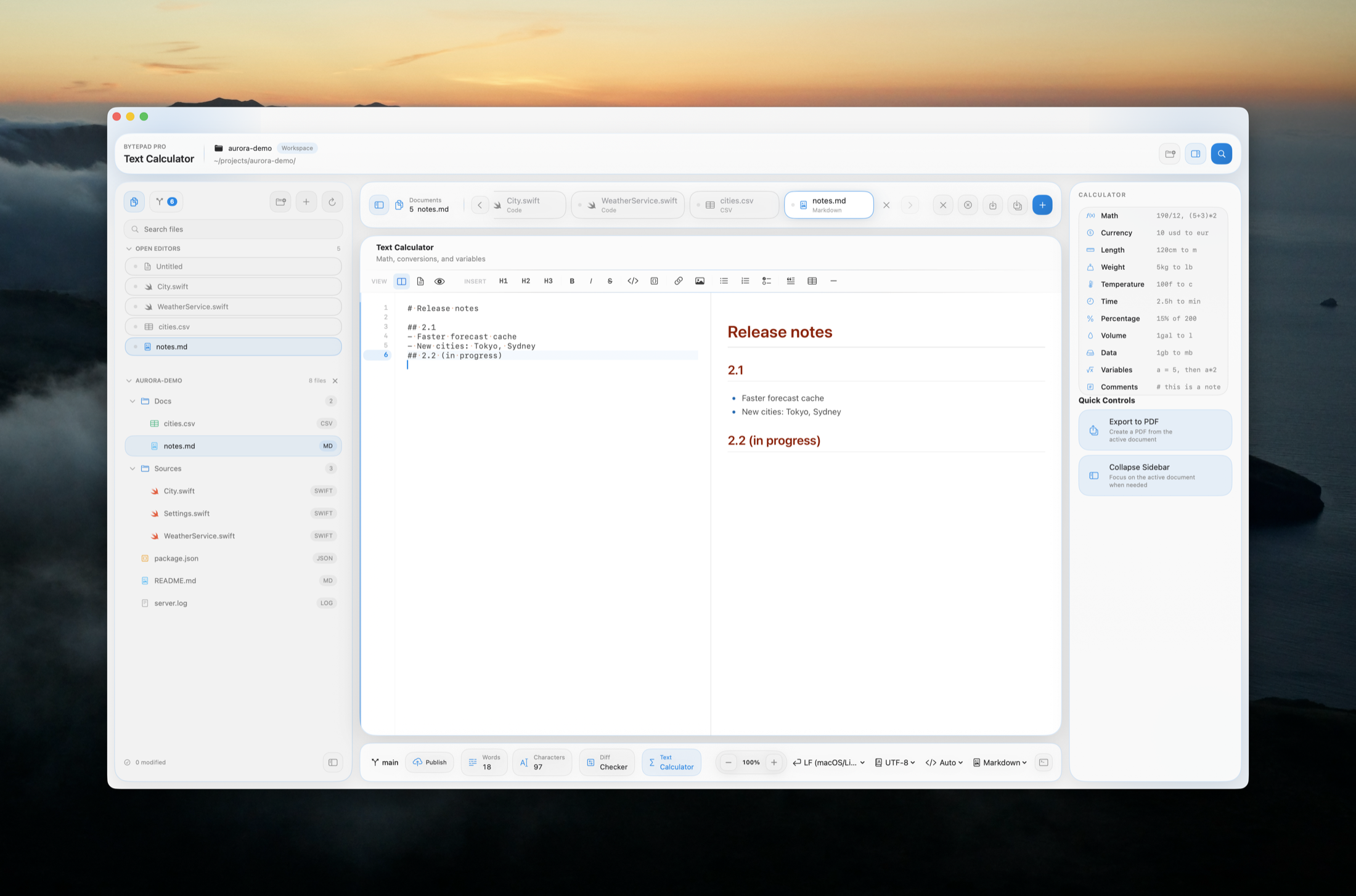Viewport: 1356px width, 896px height.
Task: Open the Diff Checker
Action: click(607, 762)
